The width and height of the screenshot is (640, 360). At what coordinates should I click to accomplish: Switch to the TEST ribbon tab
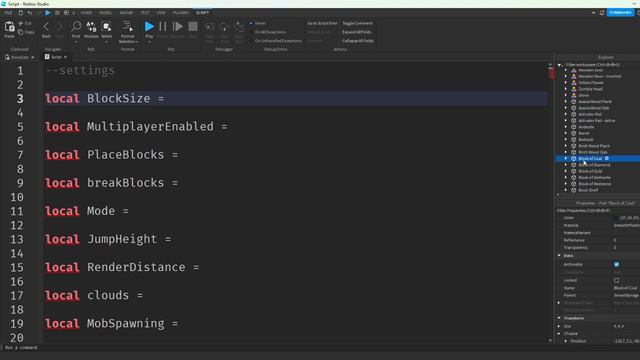(x=145, y=13)
